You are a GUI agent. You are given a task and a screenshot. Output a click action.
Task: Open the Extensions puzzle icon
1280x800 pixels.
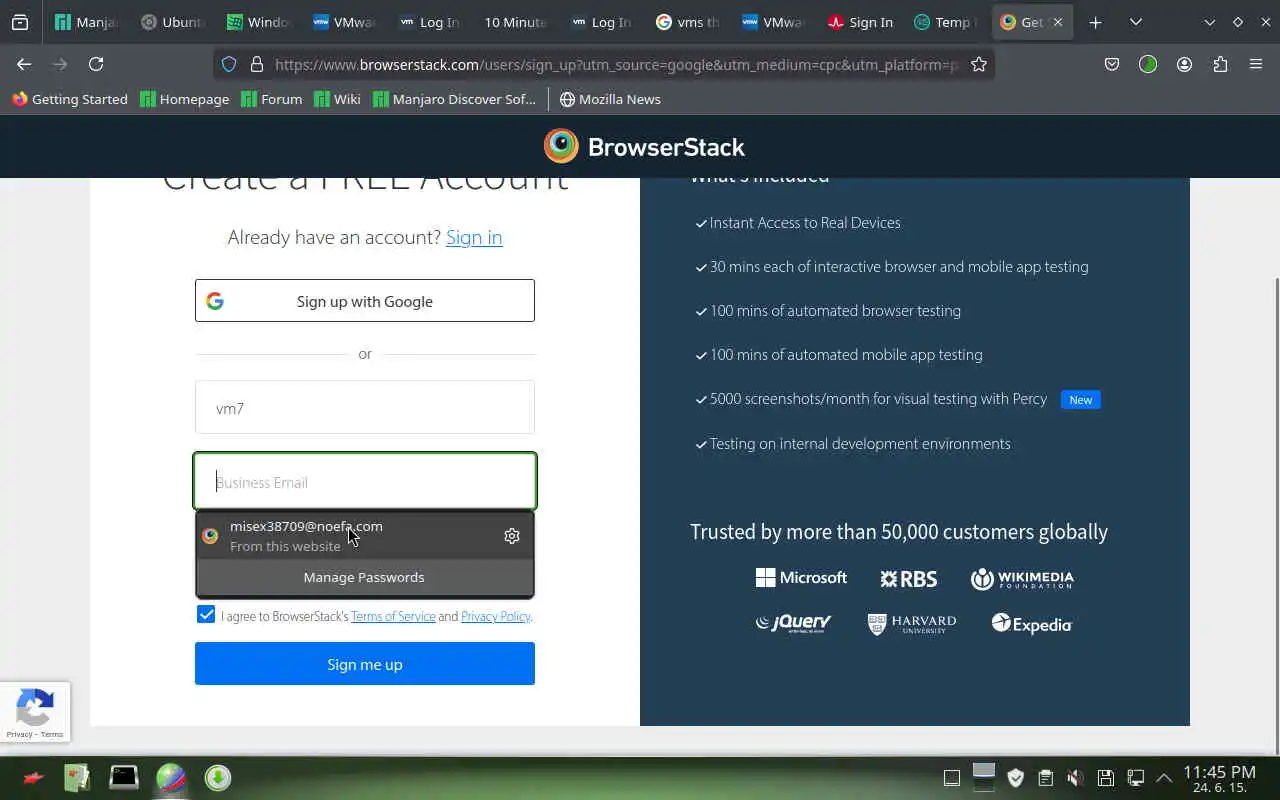coord(1220,64)
